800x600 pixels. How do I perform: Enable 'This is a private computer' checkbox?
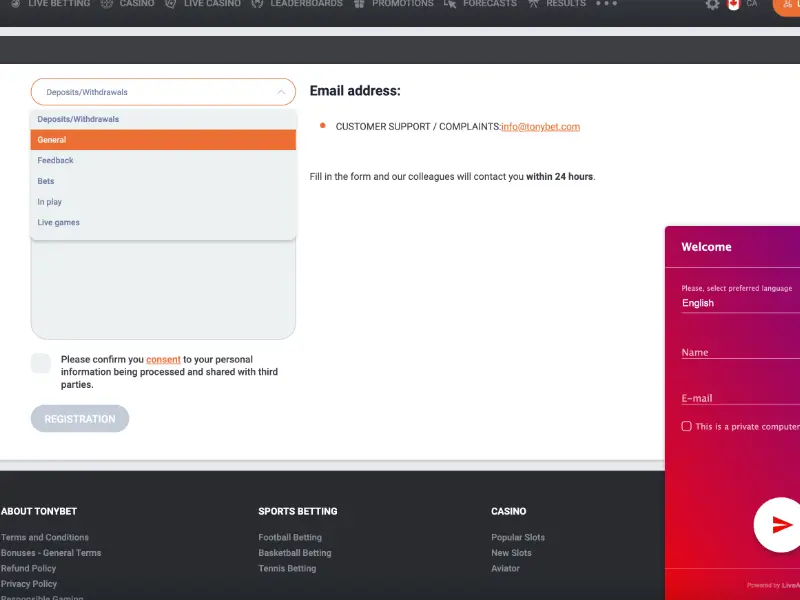pos(686,426)
